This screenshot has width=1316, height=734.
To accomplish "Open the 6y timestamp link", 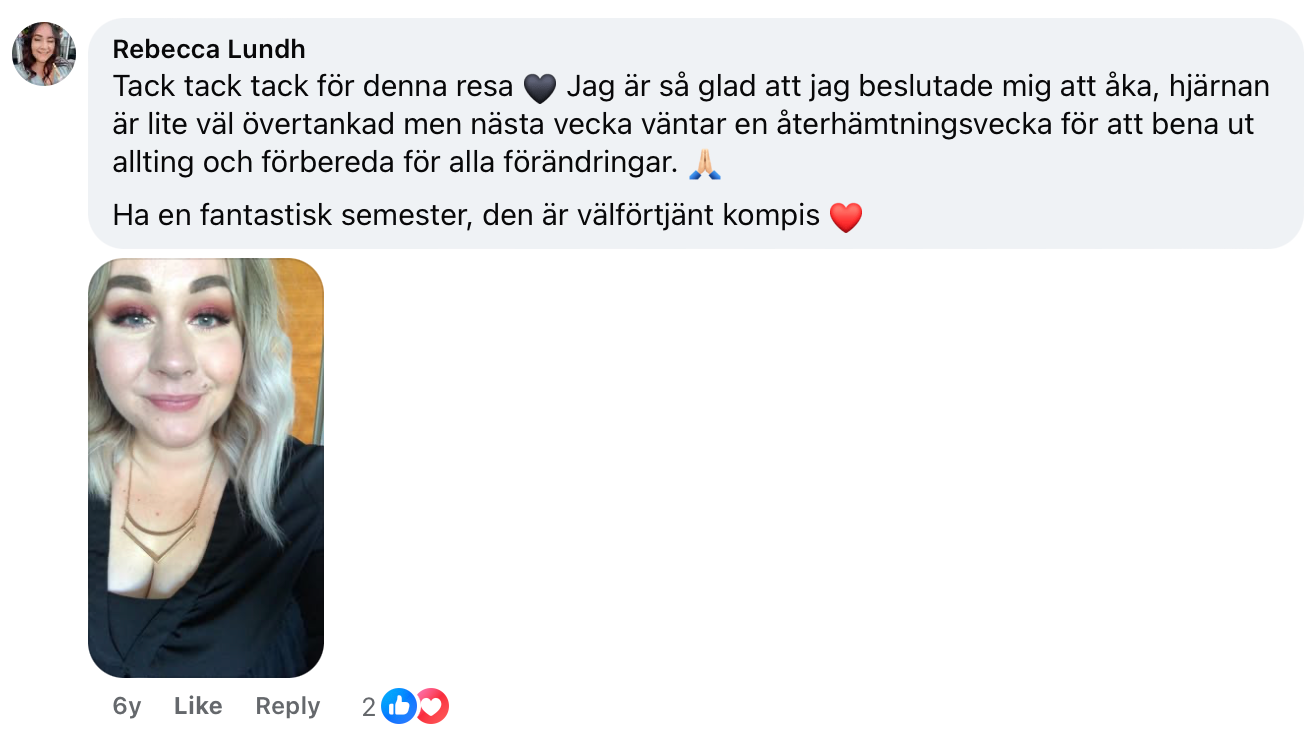I will 127,706.
